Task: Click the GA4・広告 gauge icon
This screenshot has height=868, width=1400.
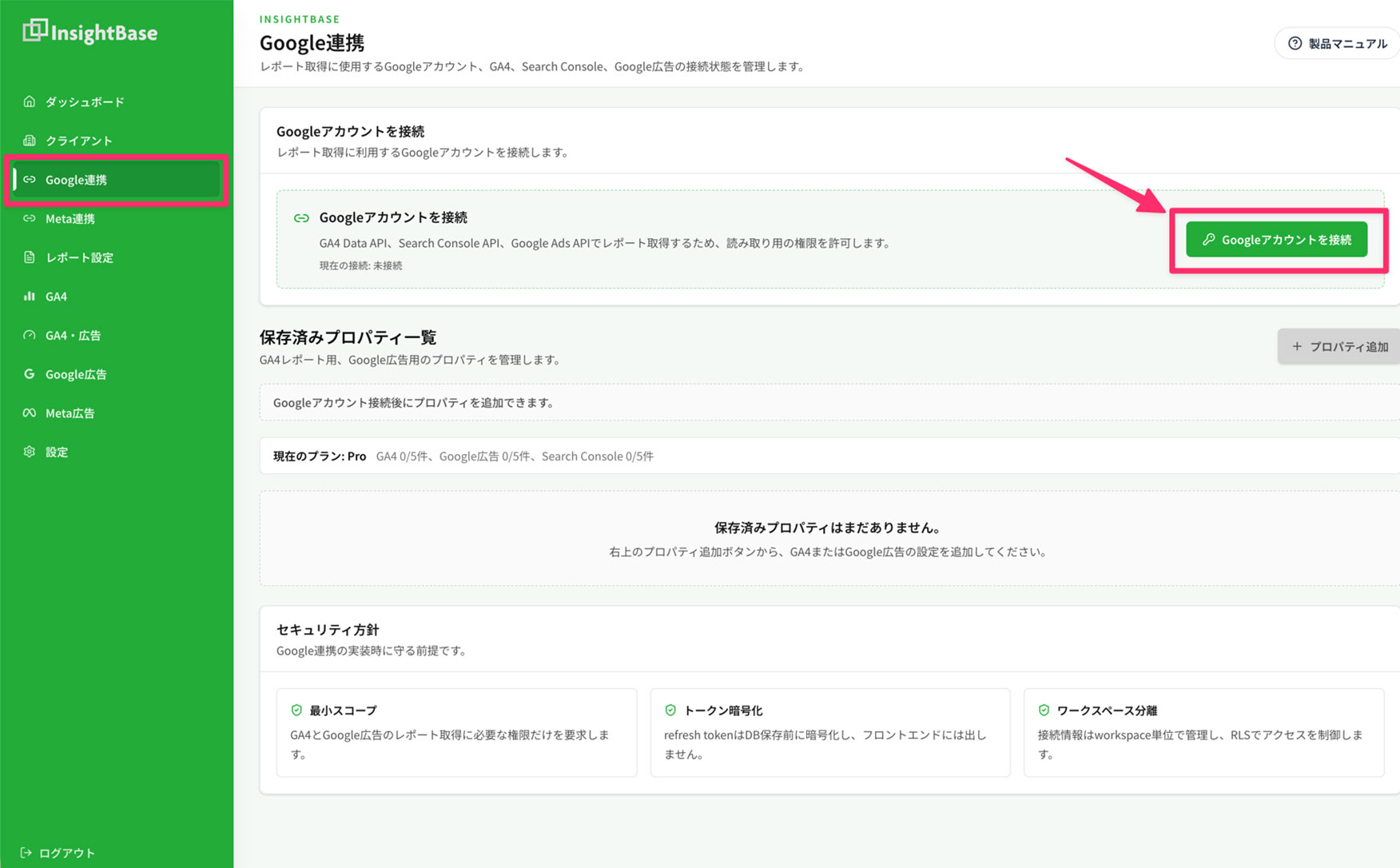Action: point(30,335)
